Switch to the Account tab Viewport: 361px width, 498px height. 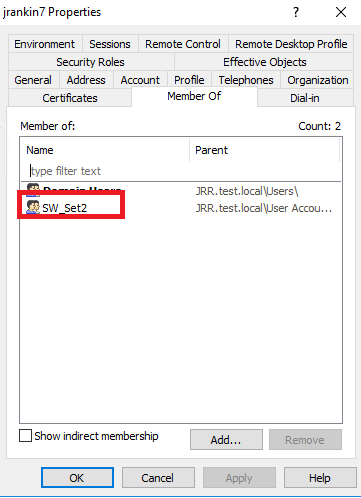(x=140, y=80)
